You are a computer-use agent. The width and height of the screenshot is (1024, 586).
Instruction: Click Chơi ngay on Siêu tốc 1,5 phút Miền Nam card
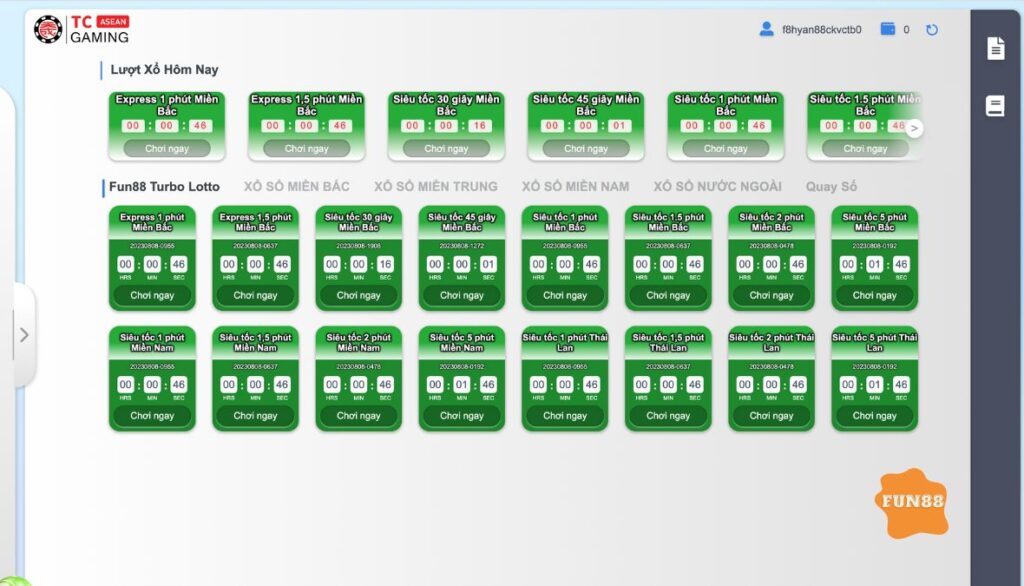255,415
